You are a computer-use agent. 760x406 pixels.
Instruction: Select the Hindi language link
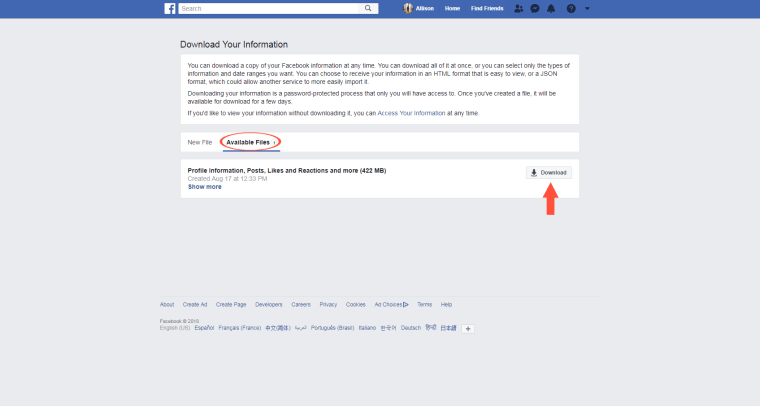430,328
